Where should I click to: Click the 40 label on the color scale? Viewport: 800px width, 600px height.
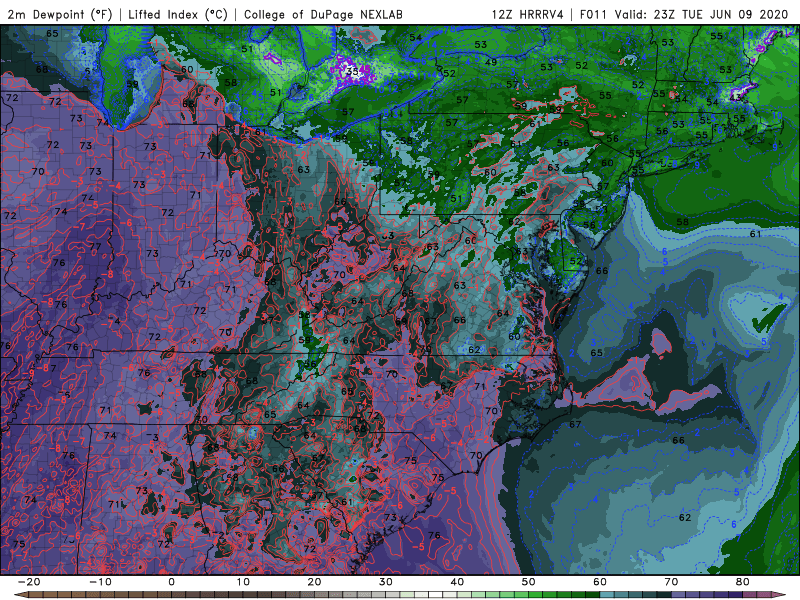tap(457, 582)
